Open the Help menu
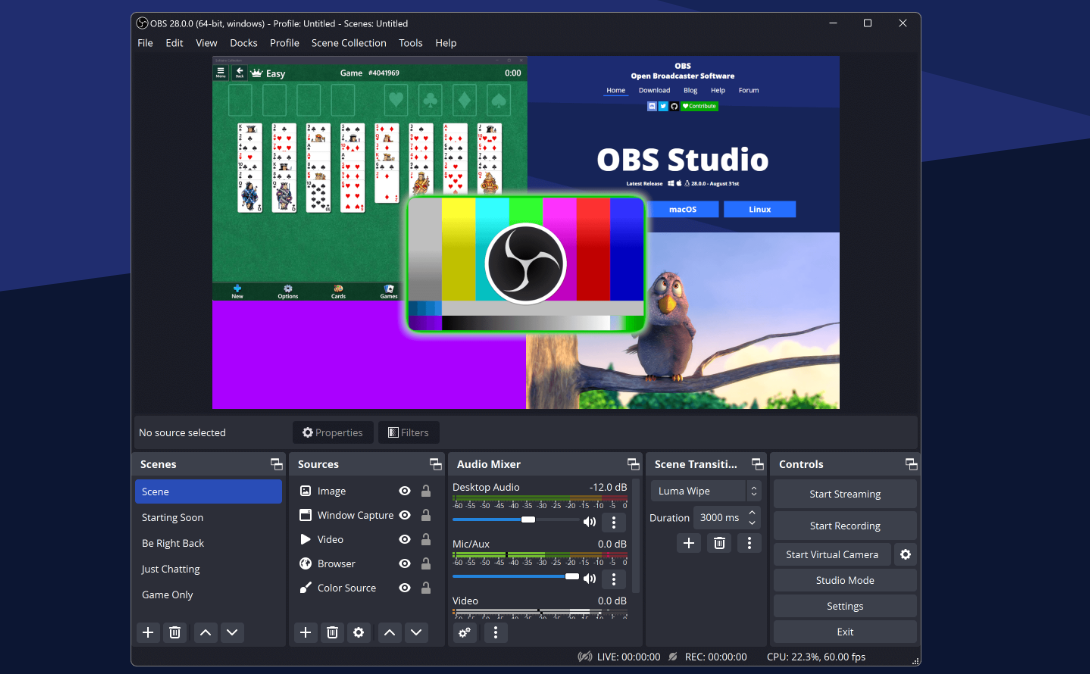The image size is (1090, 674). point(446,43)
